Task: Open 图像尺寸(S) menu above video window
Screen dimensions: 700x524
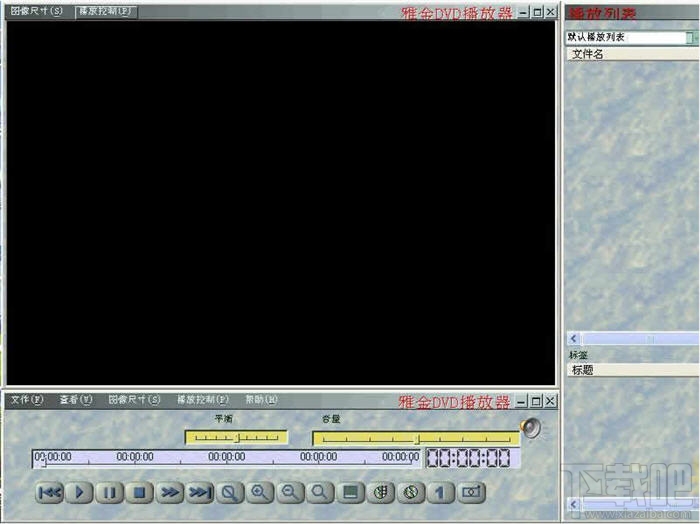Action: click(x=37, y=11)
